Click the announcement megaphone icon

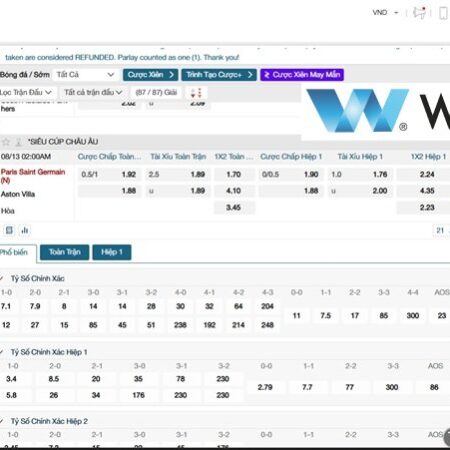(x=419, y=13)
